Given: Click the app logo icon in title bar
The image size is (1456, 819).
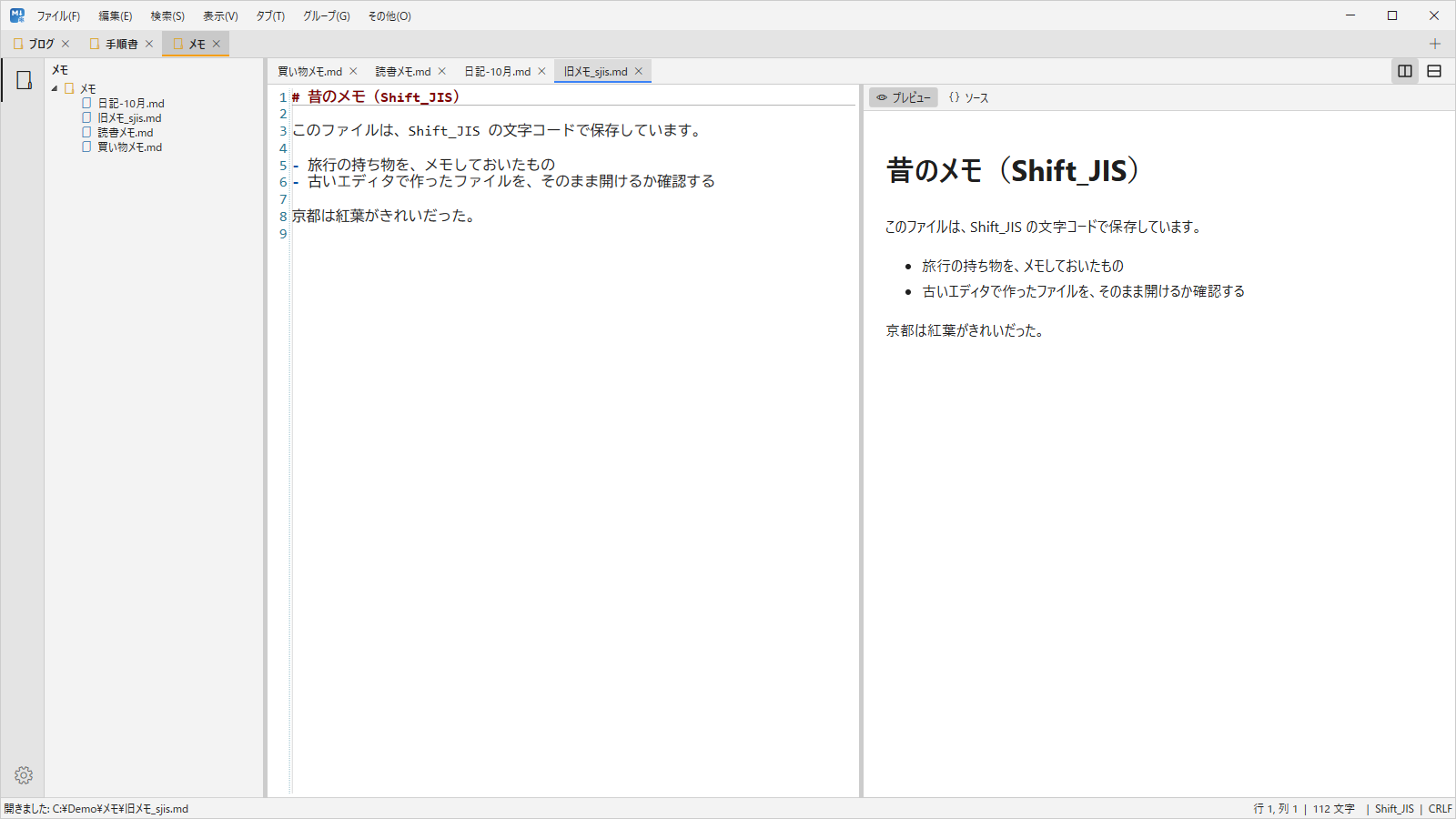Looking at the screenshot, I should 17,15.
